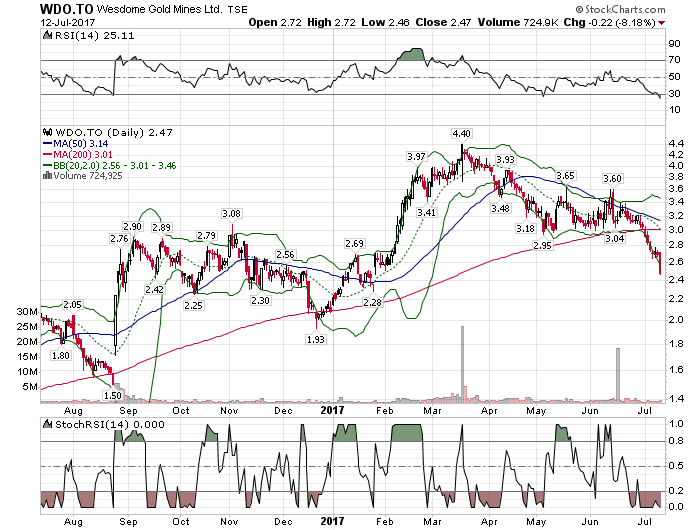Click the 'Chg -0.22 (-8.18%)' value

click(609, 22)
